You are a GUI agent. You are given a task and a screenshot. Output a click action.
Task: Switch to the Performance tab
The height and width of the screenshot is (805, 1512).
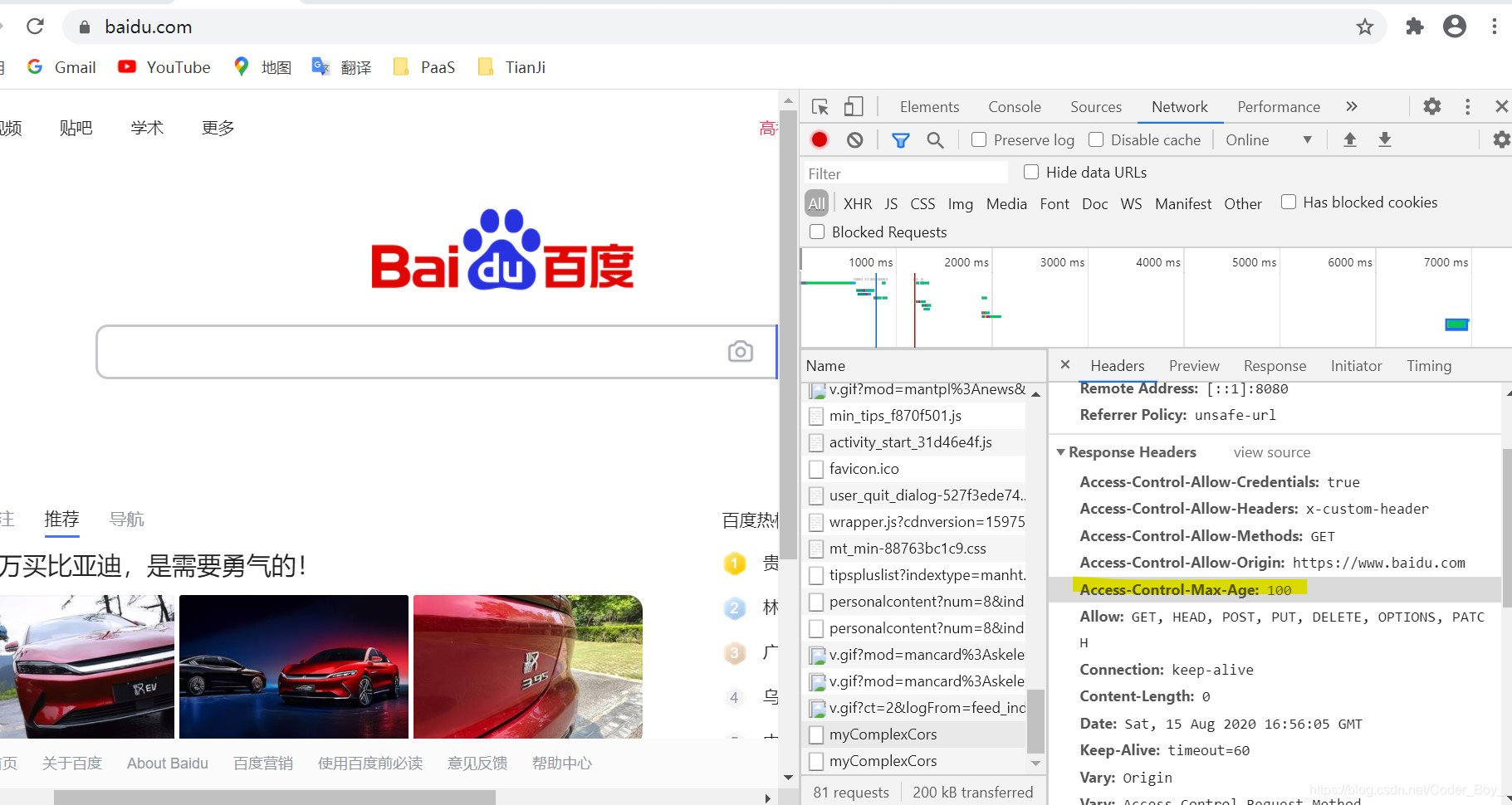tap(1279, 106)
